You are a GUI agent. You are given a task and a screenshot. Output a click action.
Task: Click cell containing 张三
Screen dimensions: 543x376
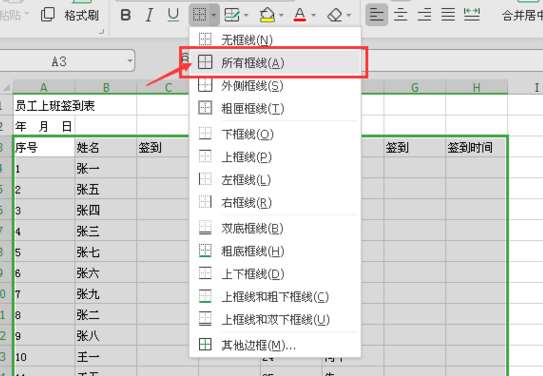[x=105, y=231]
